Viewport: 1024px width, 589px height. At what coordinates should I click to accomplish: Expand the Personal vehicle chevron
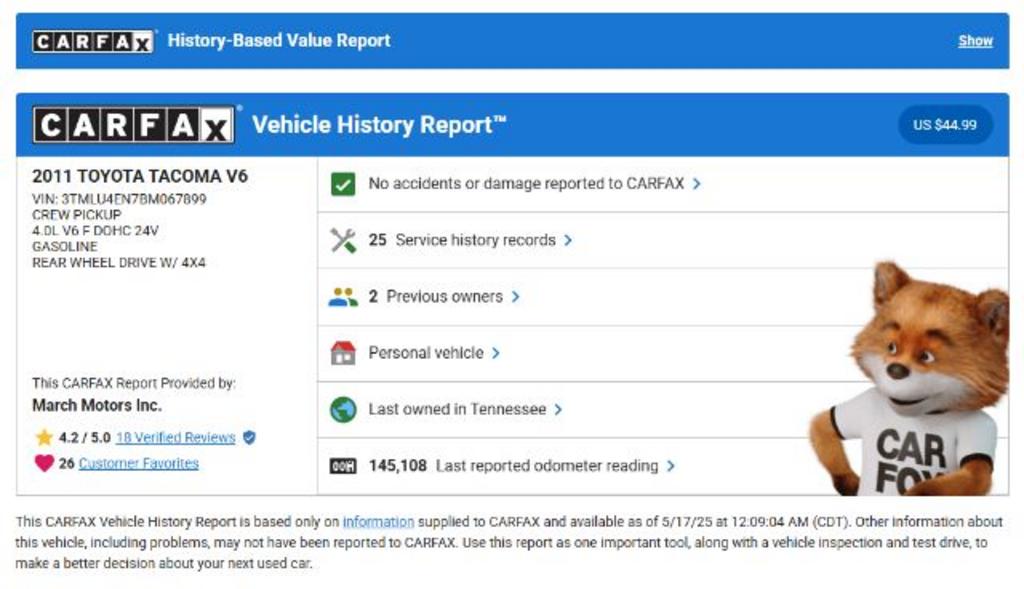[x=496, y=353]
